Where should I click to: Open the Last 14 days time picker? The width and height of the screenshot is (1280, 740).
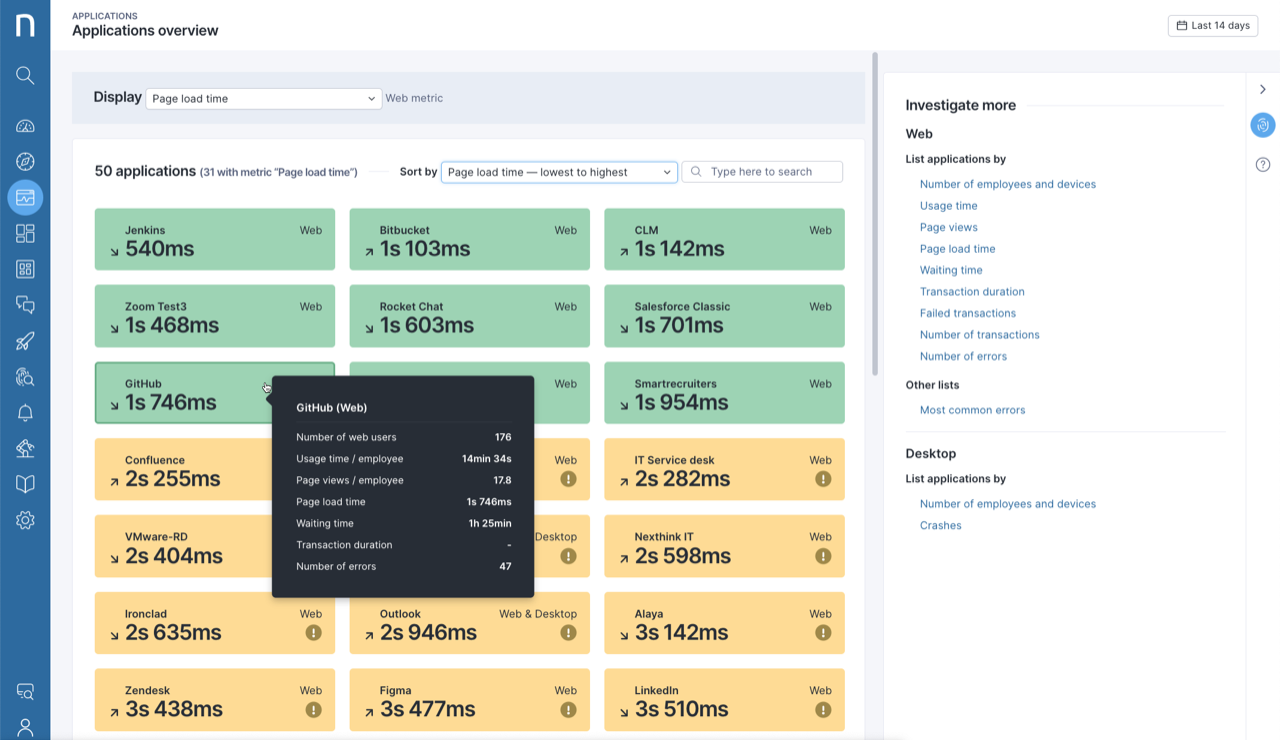(x=1212, y=25)
